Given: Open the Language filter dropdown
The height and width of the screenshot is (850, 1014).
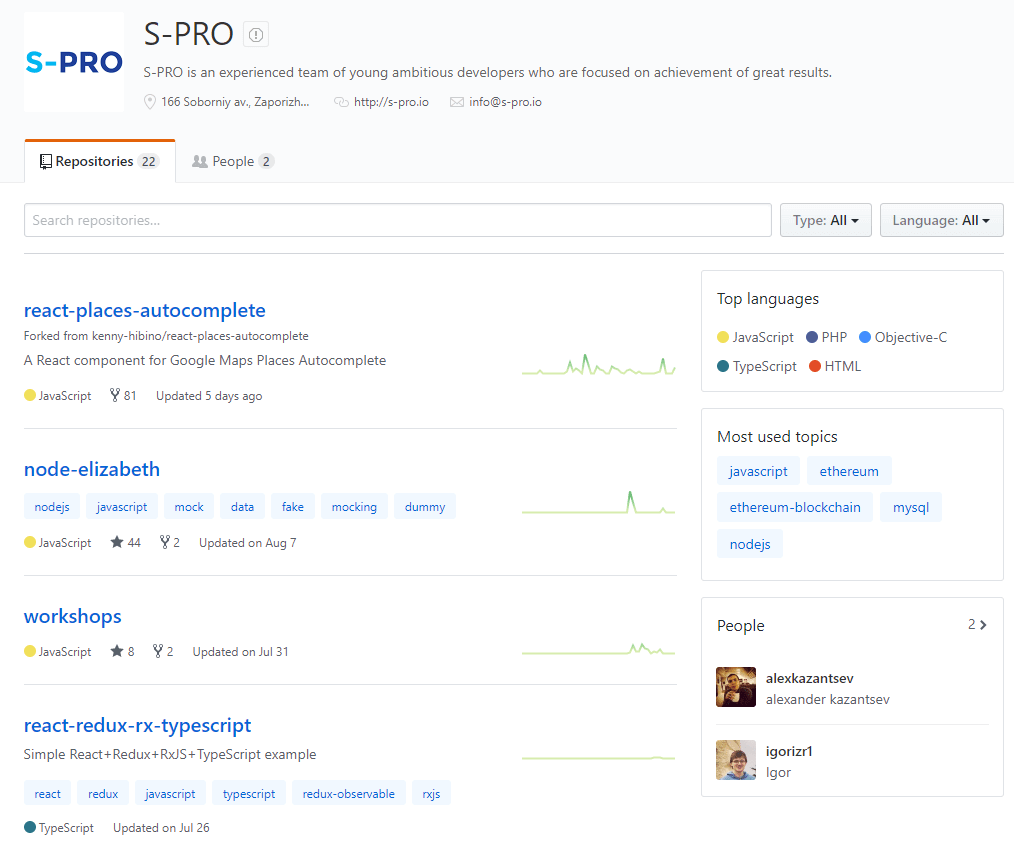Looking at the screenshot, I should [940, 220].
